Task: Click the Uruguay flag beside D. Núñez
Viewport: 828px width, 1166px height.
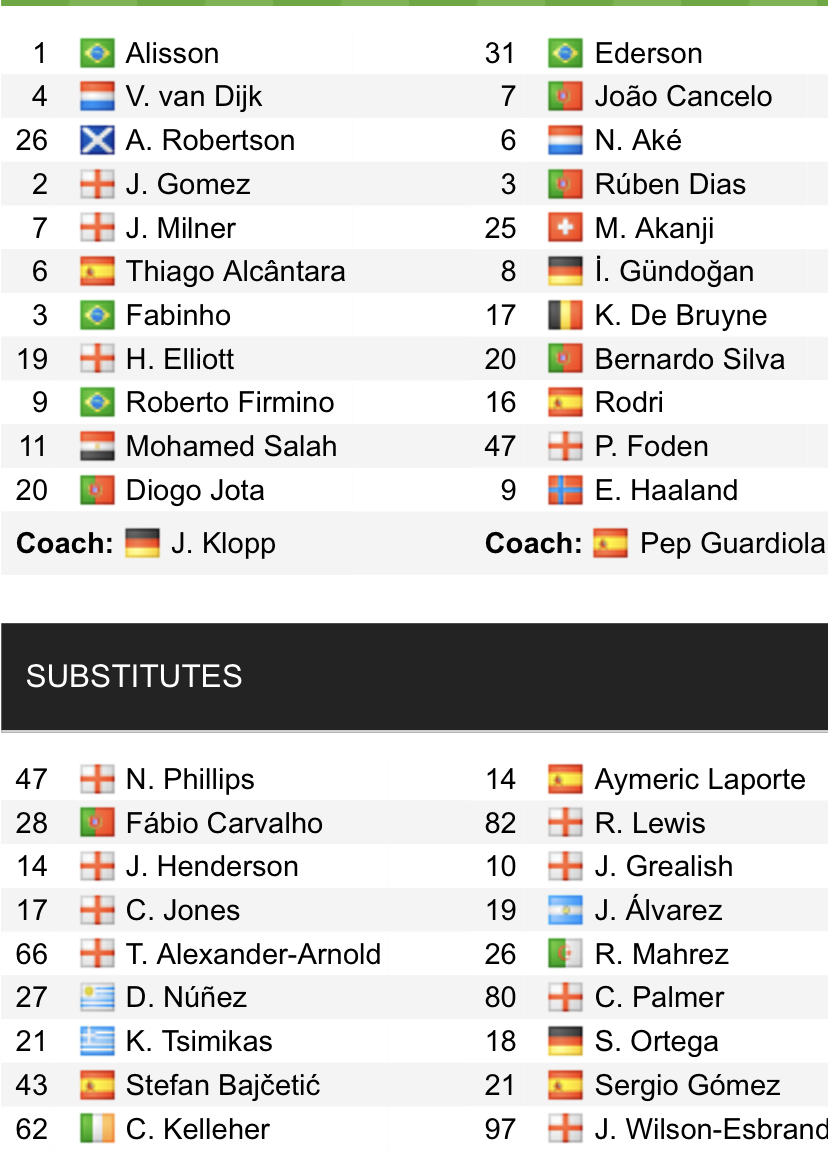Action: (97, 997)
